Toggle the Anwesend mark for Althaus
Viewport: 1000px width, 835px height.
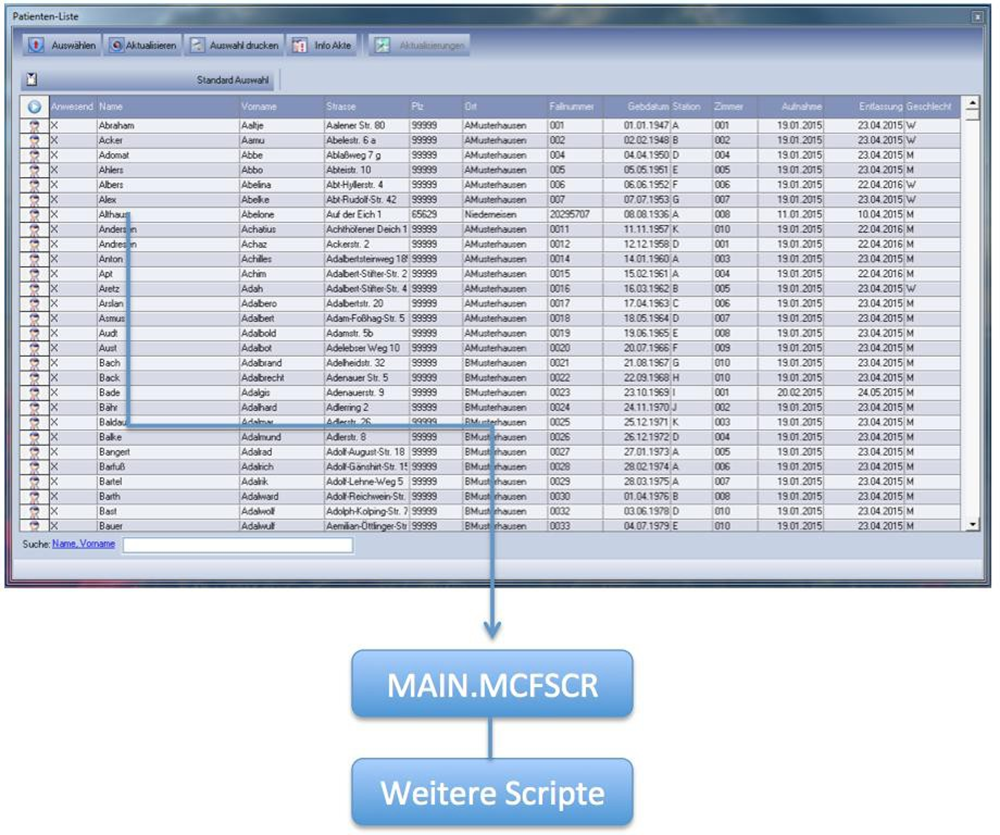point(55,215)
